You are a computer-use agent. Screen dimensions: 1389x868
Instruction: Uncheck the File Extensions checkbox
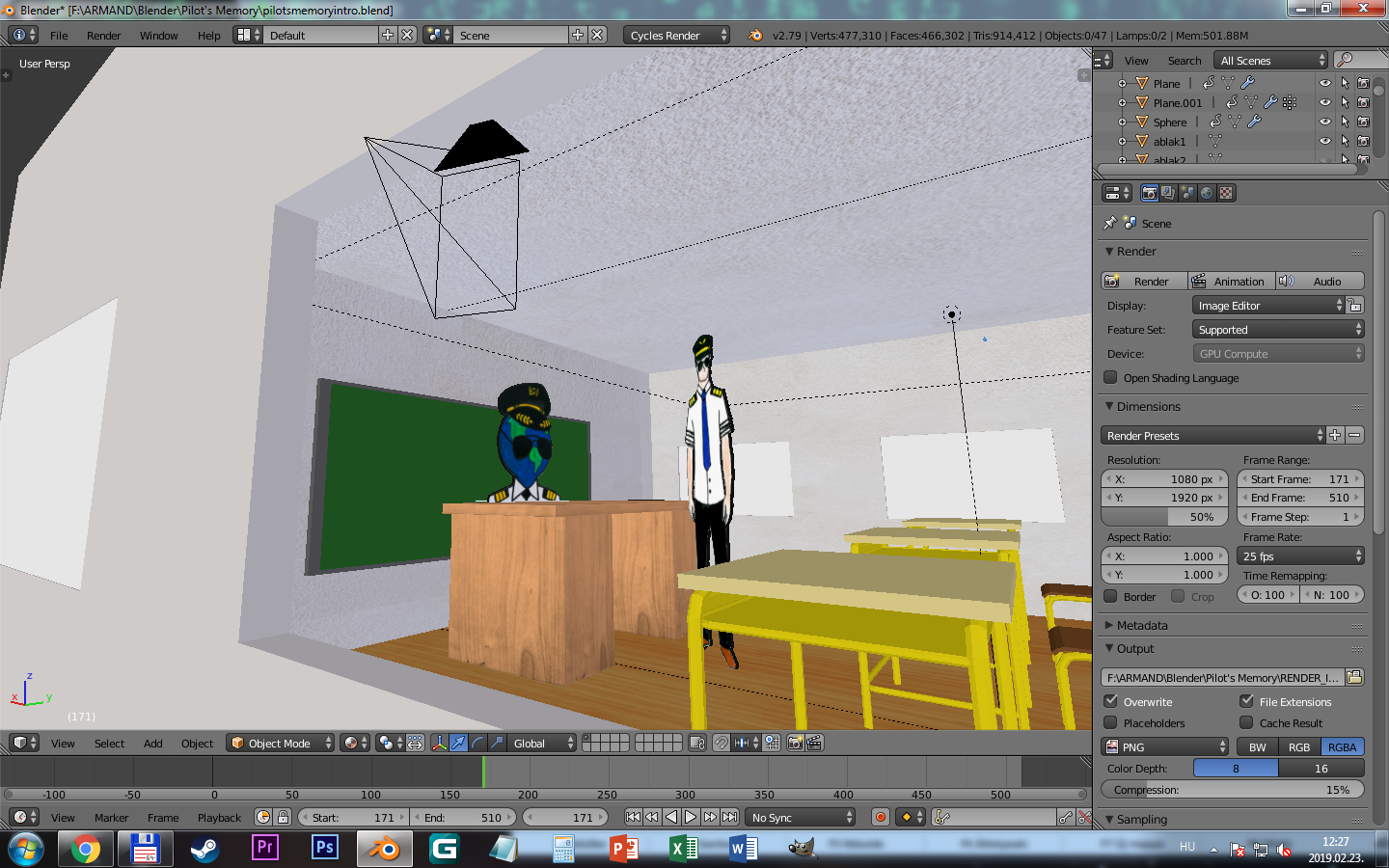(1246, 701)
